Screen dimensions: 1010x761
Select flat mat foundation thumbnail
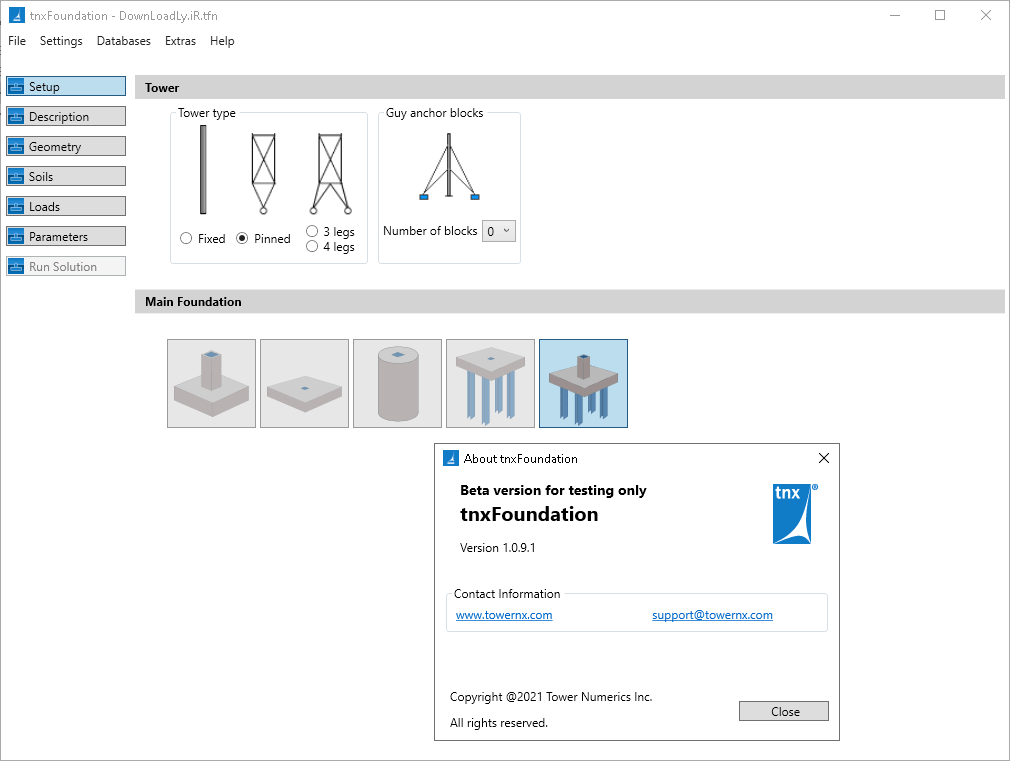pyautogui.click(x=305, y=383)
